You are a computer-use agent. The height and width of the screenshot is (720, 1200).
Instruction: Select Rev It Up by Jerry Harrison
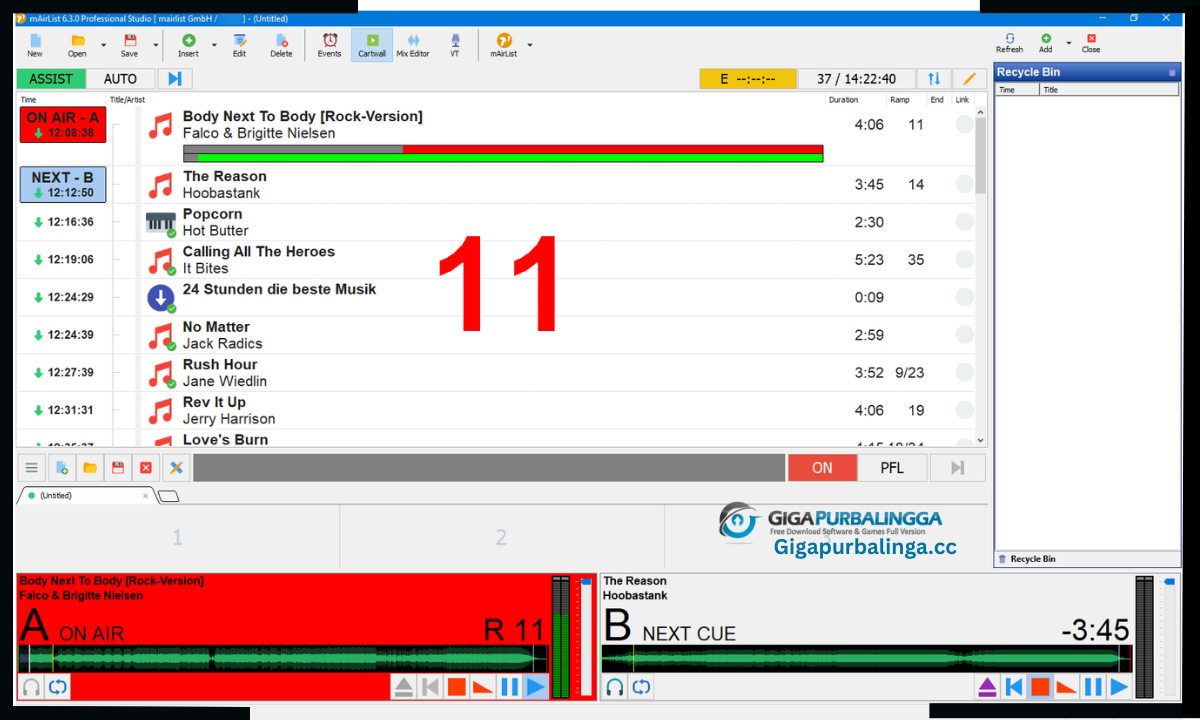[x=495, y=410]
